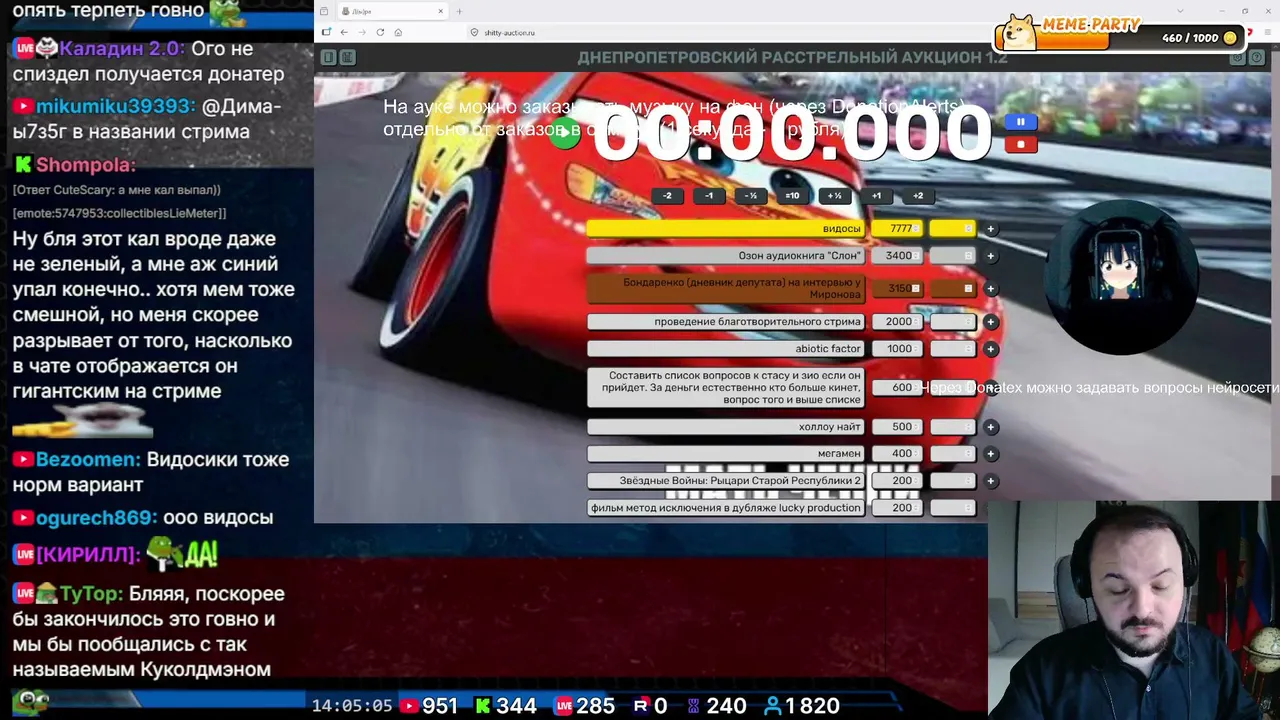Screen dimensions: 1280x720
Task: Add two minutes with the +2 button
Action: click(918, 196)
